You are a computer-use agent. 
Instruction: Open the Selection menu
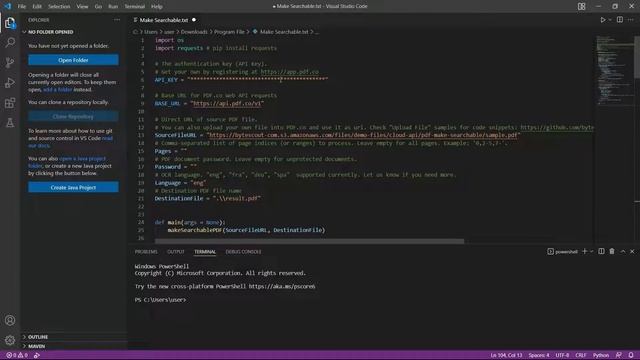pos(59,7)
